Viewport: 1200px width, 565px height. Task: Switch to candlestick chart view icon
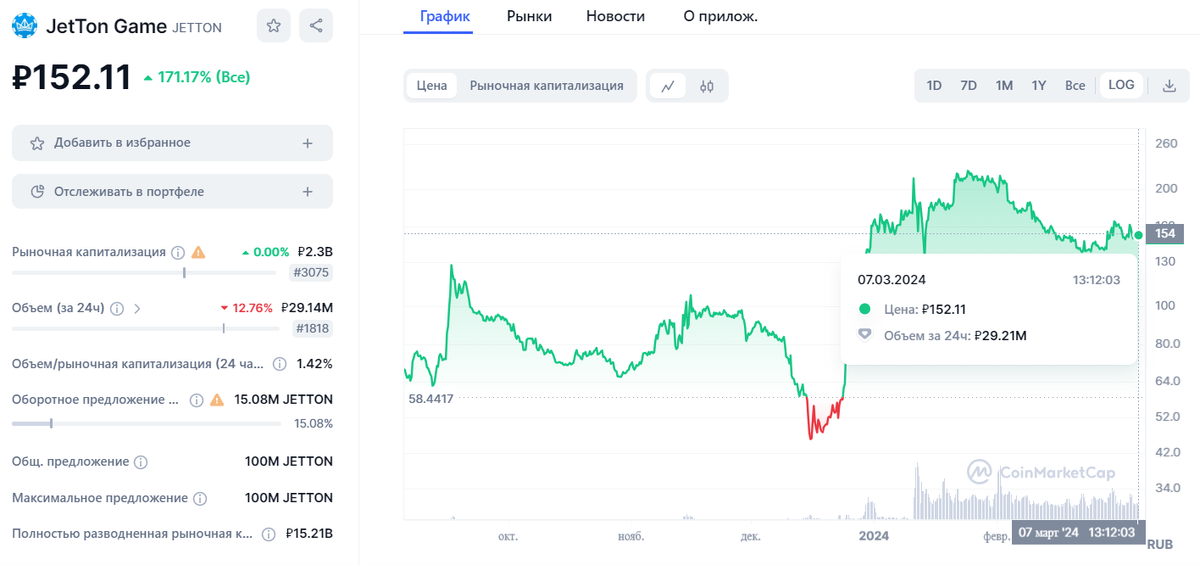coord(707,86)
